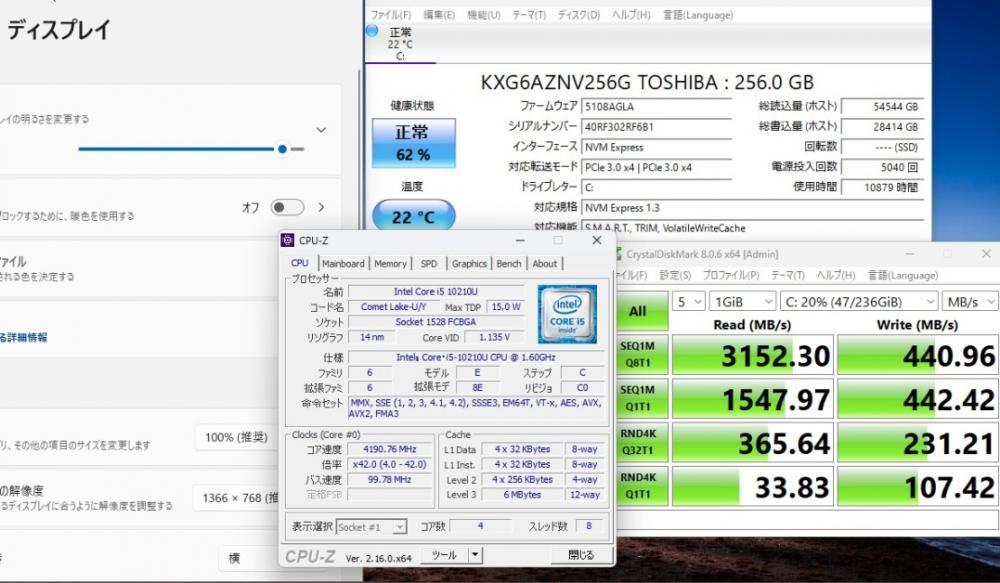This screenshot has width=1000, height=583.
Task: Click the 22 °C temperature badge
Action: coord(413,217)
